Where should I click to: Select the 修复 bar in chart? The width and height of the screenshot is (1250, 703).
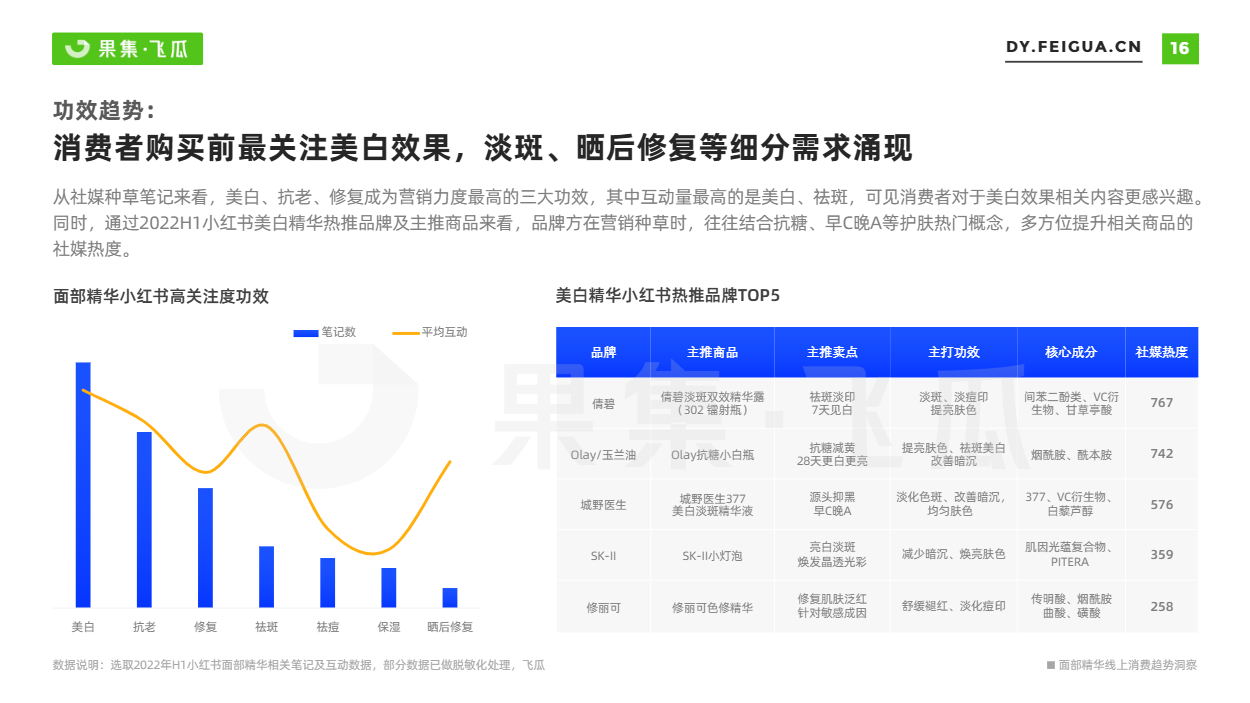(205, 548)
